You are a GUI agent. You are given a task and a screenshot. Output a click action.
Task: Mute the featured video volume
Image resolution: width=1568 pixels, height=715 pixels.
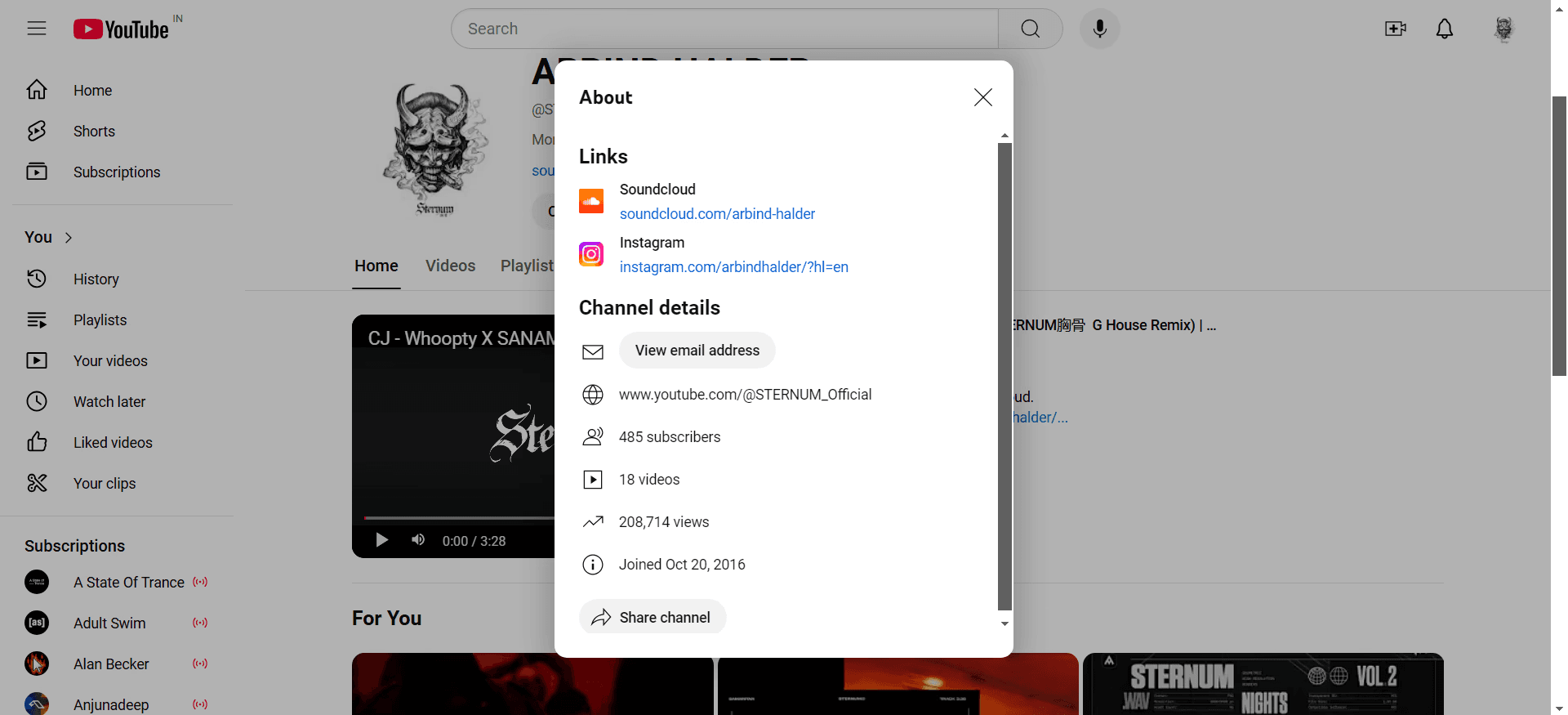pos(418,540)
